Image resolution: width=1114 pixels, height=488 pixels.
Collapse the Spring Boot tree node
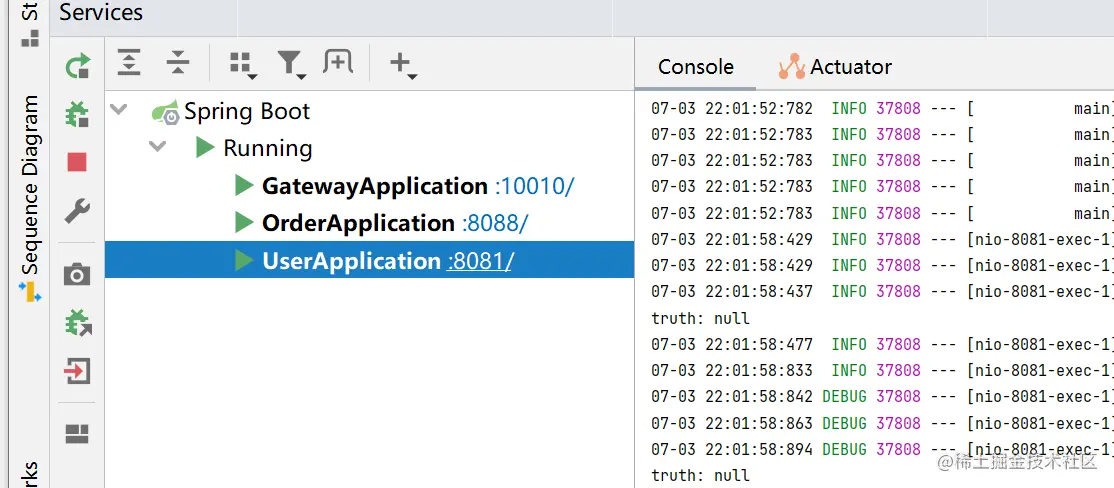[x=119, y=110]
